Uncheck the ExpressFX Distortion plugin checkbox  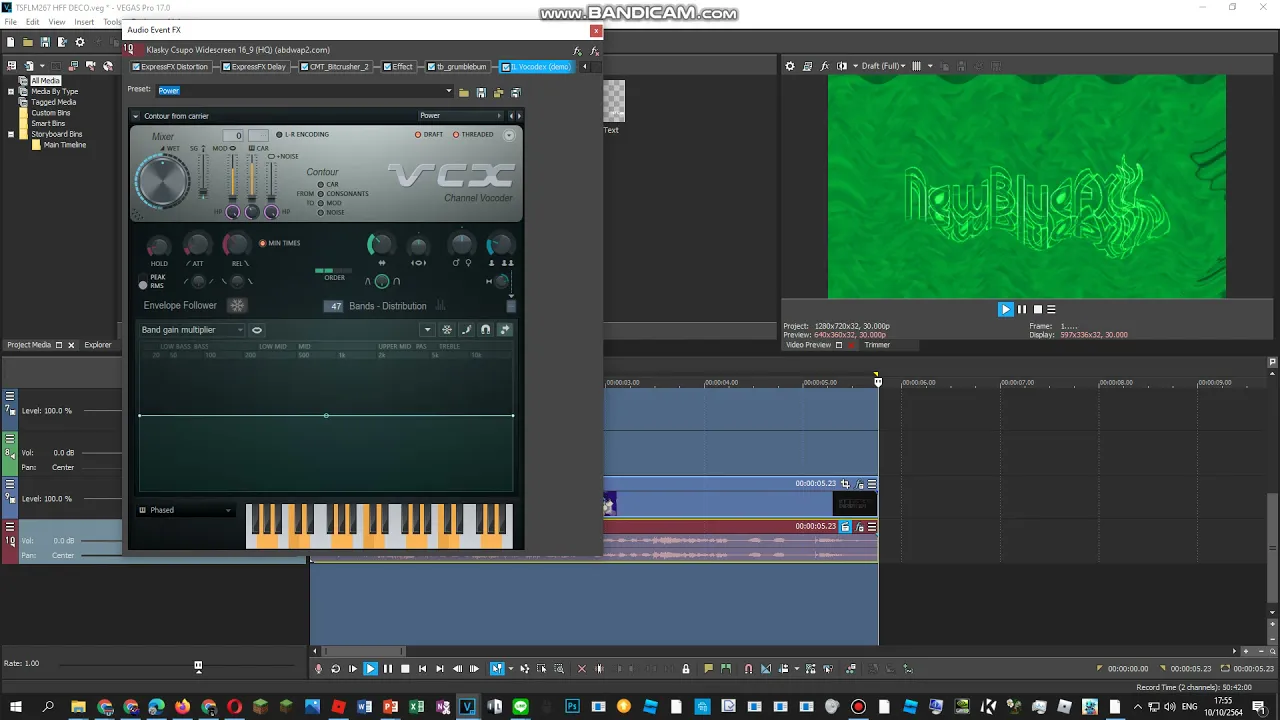[136, 67]
